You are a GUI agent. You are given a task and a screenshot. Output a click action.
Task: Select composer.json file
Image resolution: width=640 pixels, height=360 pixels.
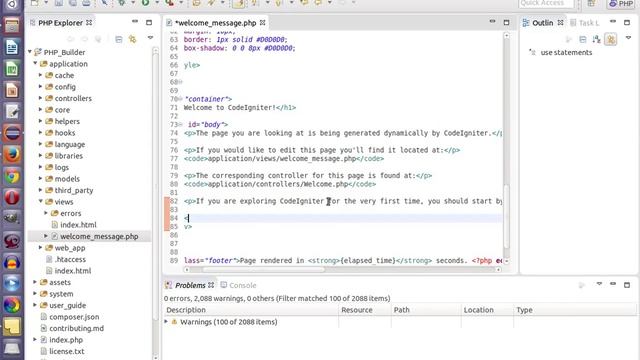74,317
